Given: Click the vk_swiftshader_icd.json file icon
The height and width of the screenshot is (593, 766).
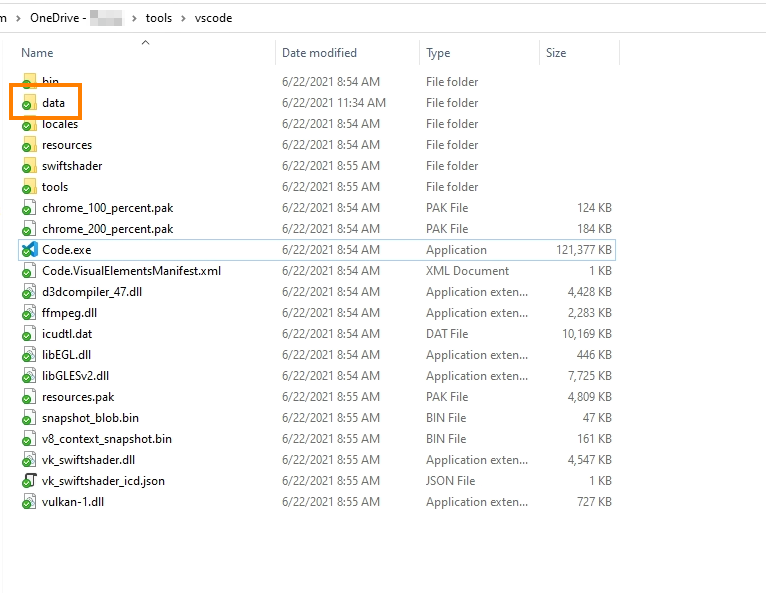Looking at the screenshot, I should pyautogui.click(x=29, y=481).
